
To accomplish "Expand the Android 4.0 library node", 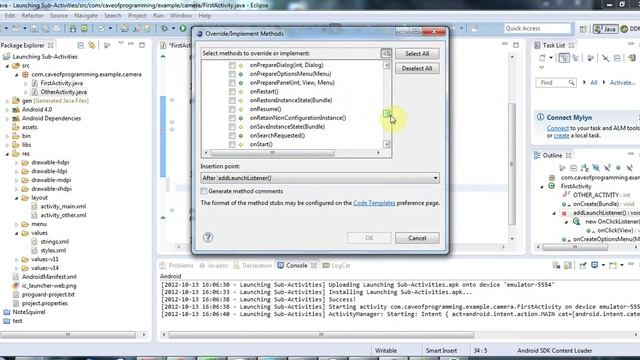I will pyautogui.click(x=7, y=110).
